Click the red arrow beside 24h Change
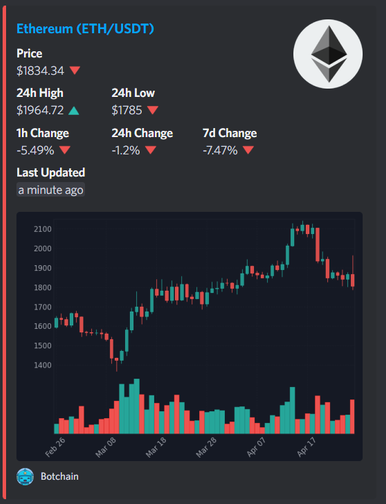Image resolution: width=386 pixels, height=504 pixels. [150, 150]
